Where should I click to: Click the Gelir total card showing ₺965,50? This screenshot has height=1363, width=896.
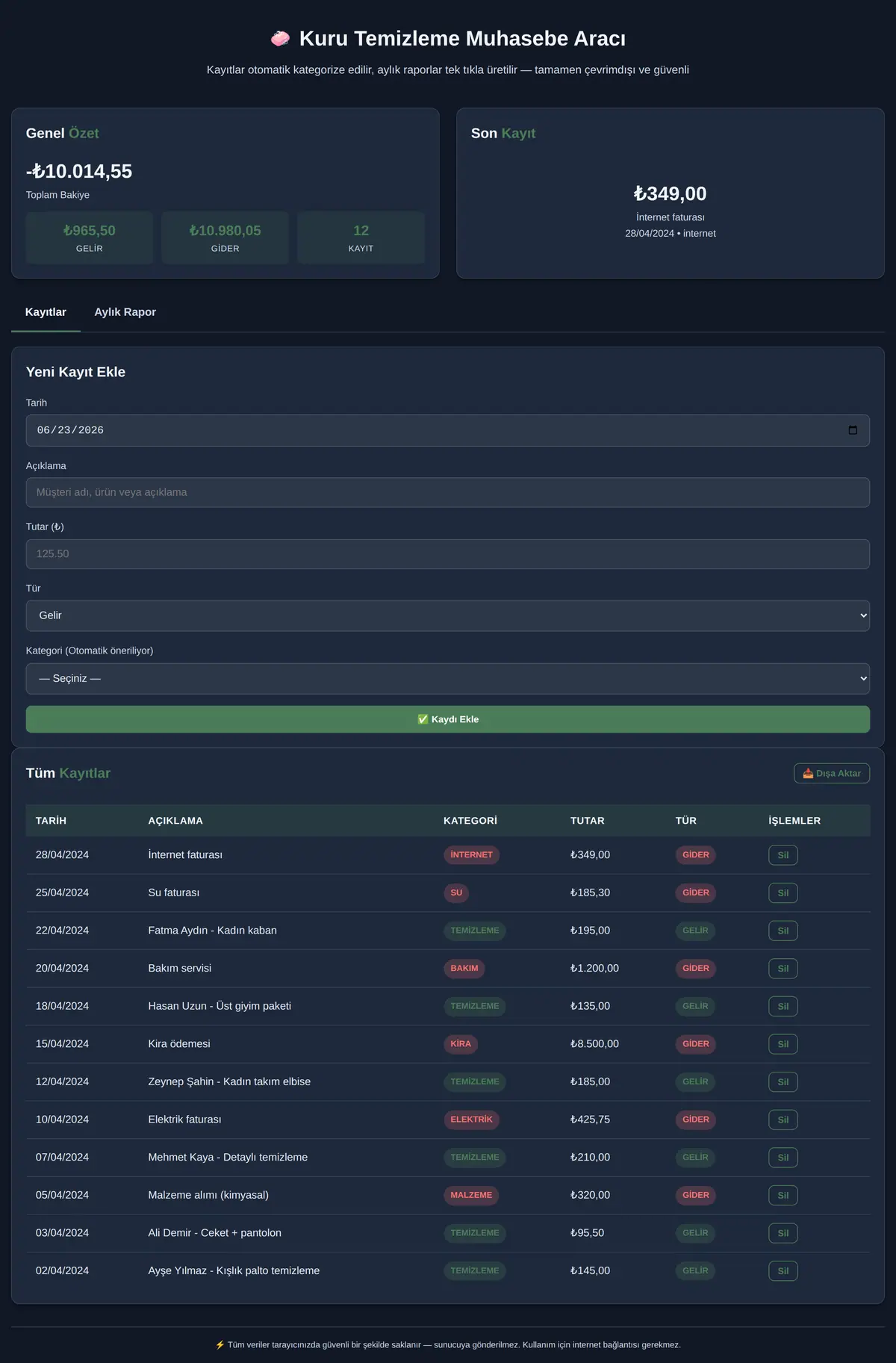tap(90, 237)
